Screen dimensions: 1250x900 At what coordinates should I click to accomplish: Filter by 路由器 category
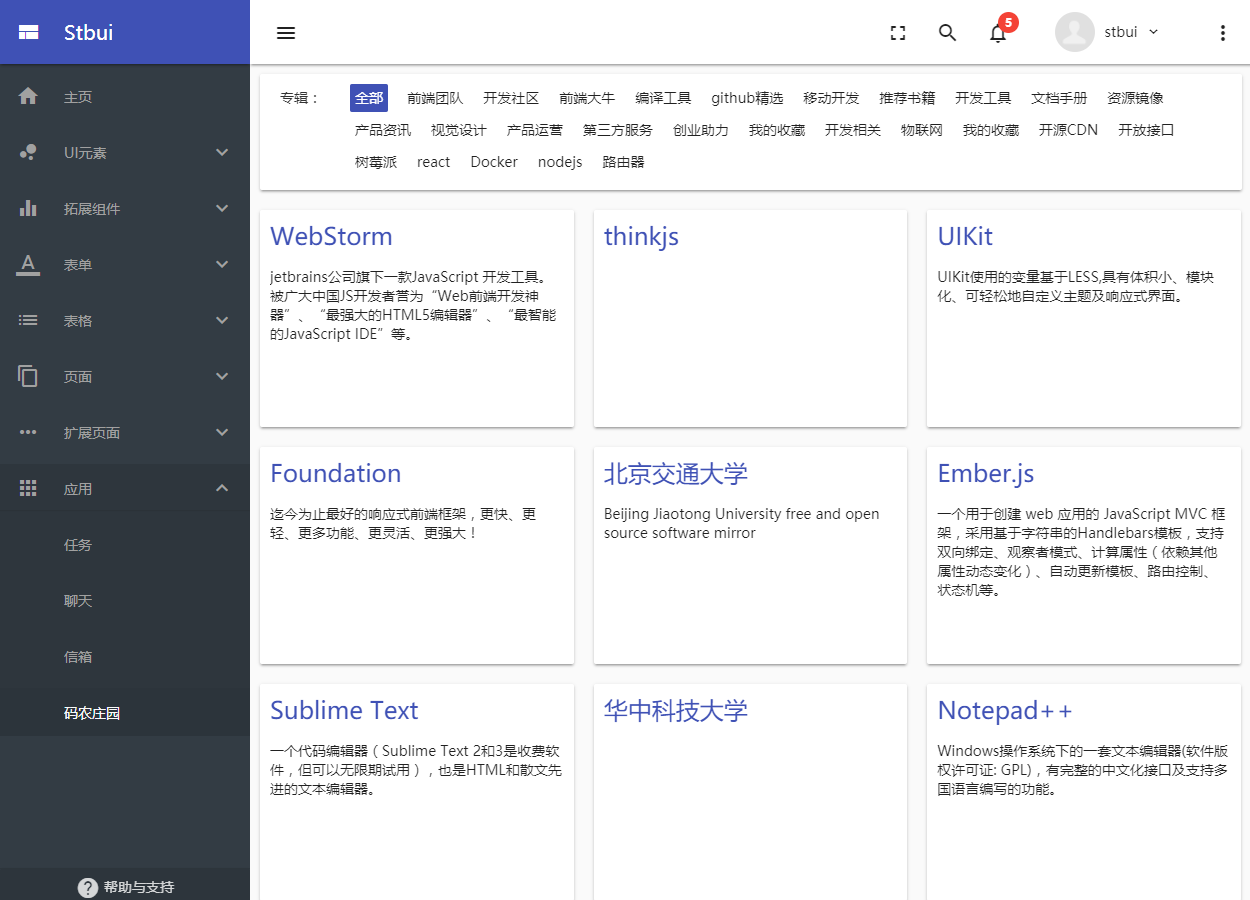point(623,162)
